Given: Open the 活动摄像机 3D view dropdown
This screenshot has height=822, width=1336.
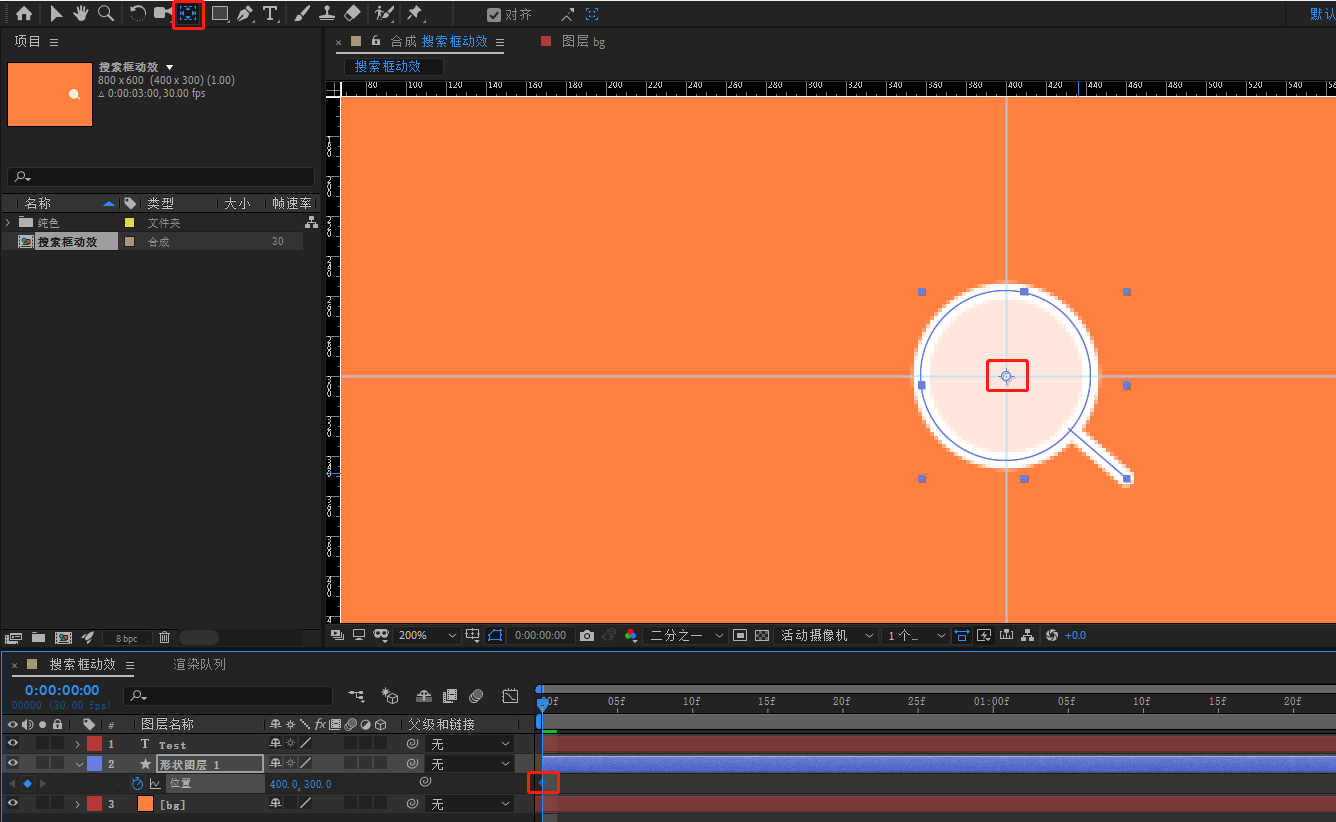Looking at the screenshot, I should point(826,635).
